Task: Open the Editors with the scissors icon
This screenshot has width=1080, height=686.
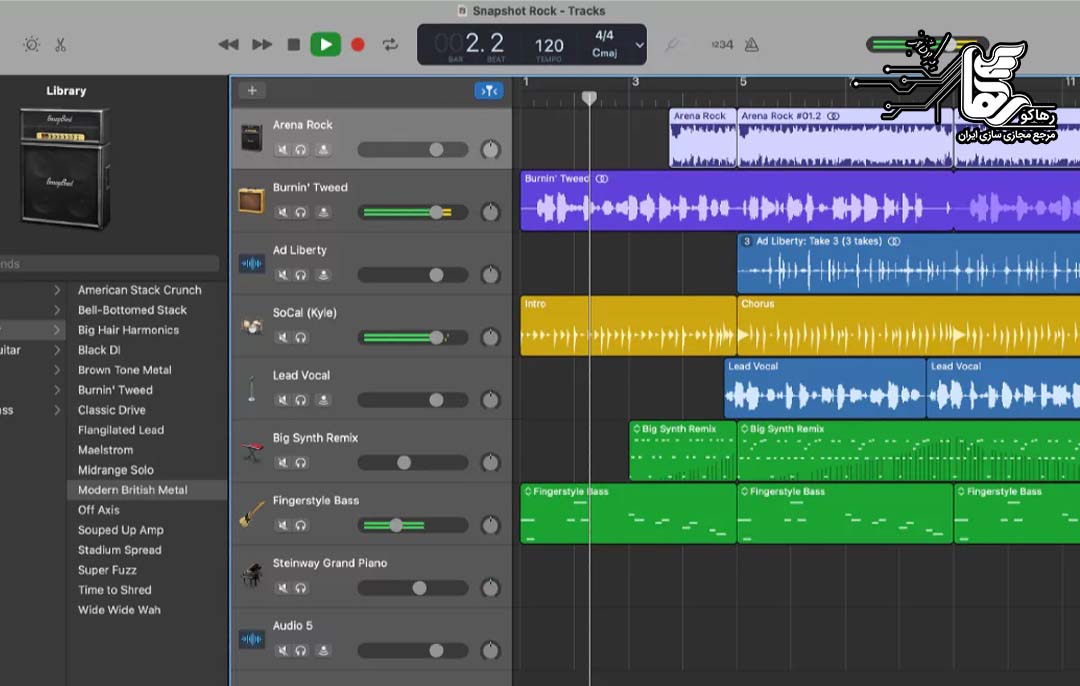Action: pyautogui.click(x=60, y=45)
